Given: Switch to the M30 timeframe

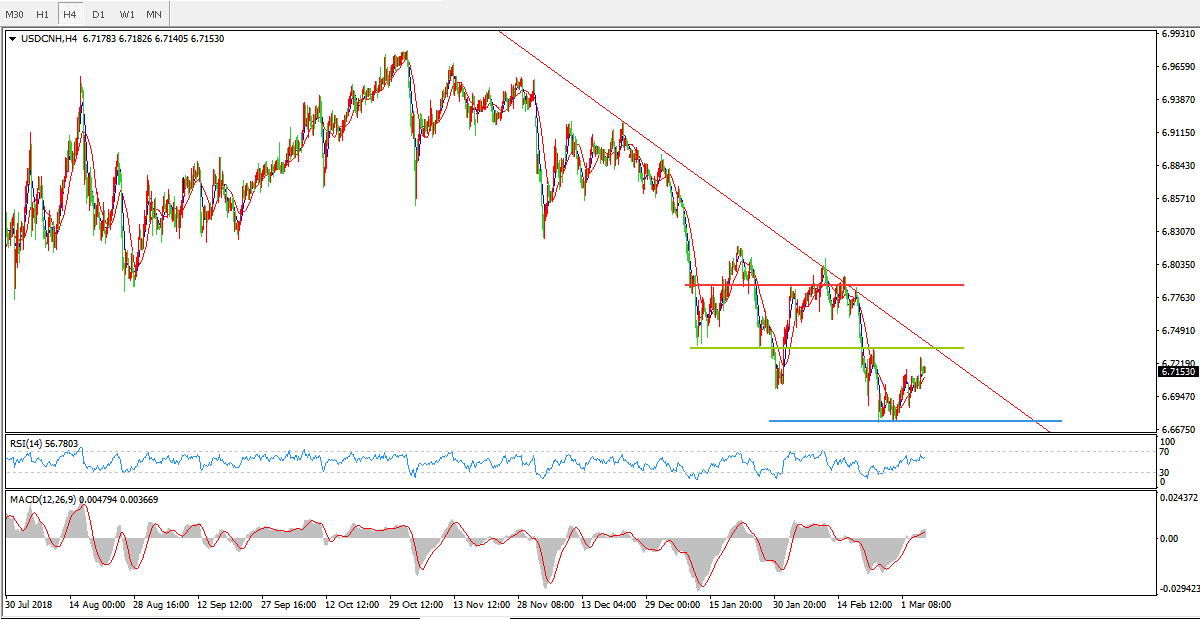Looking at the screenshot, I should (14, 14).
